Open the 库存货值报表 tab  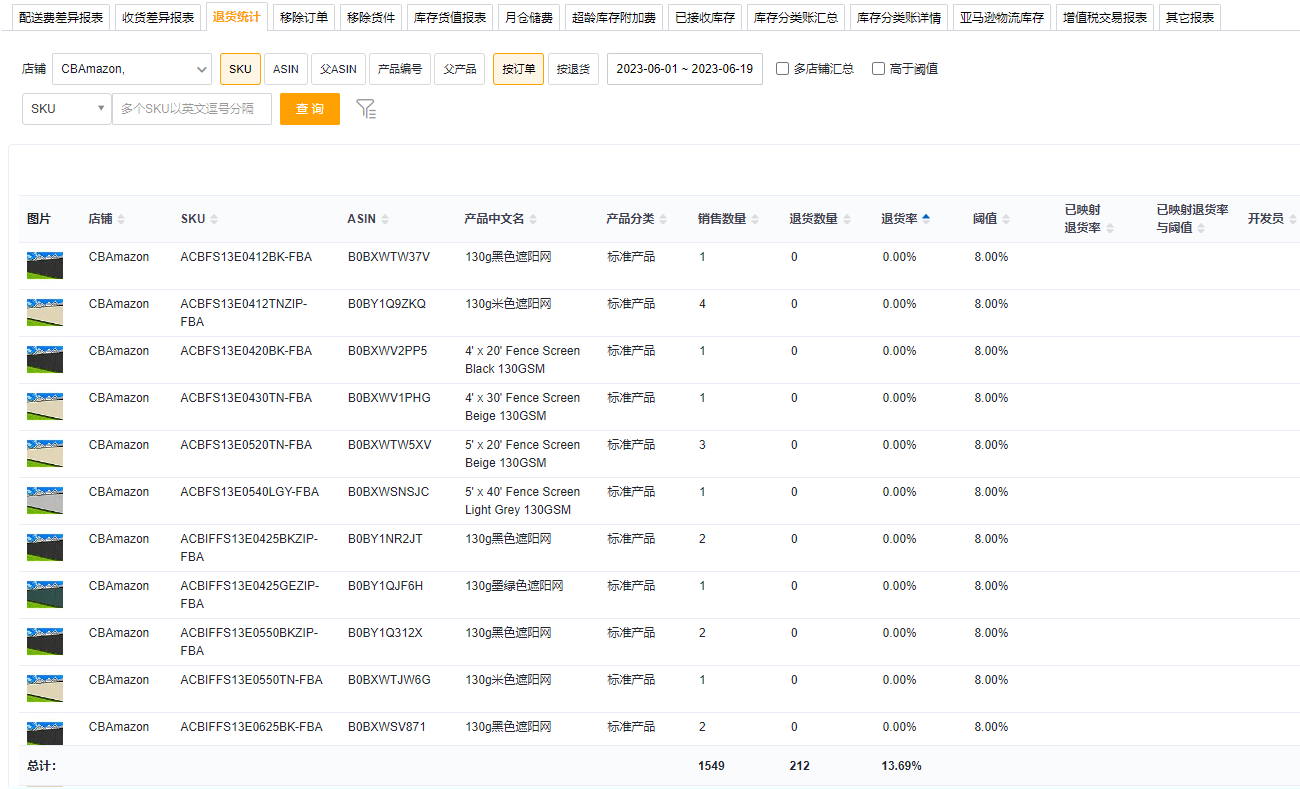pyautogui.click(x=450, y=18)
